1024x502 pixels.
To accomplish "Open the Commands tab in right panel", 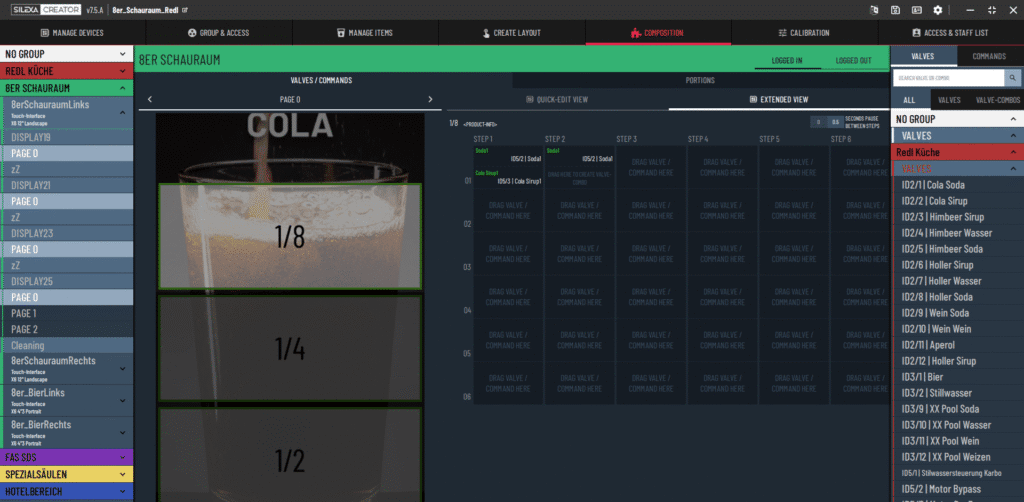I will click(989, 56).
